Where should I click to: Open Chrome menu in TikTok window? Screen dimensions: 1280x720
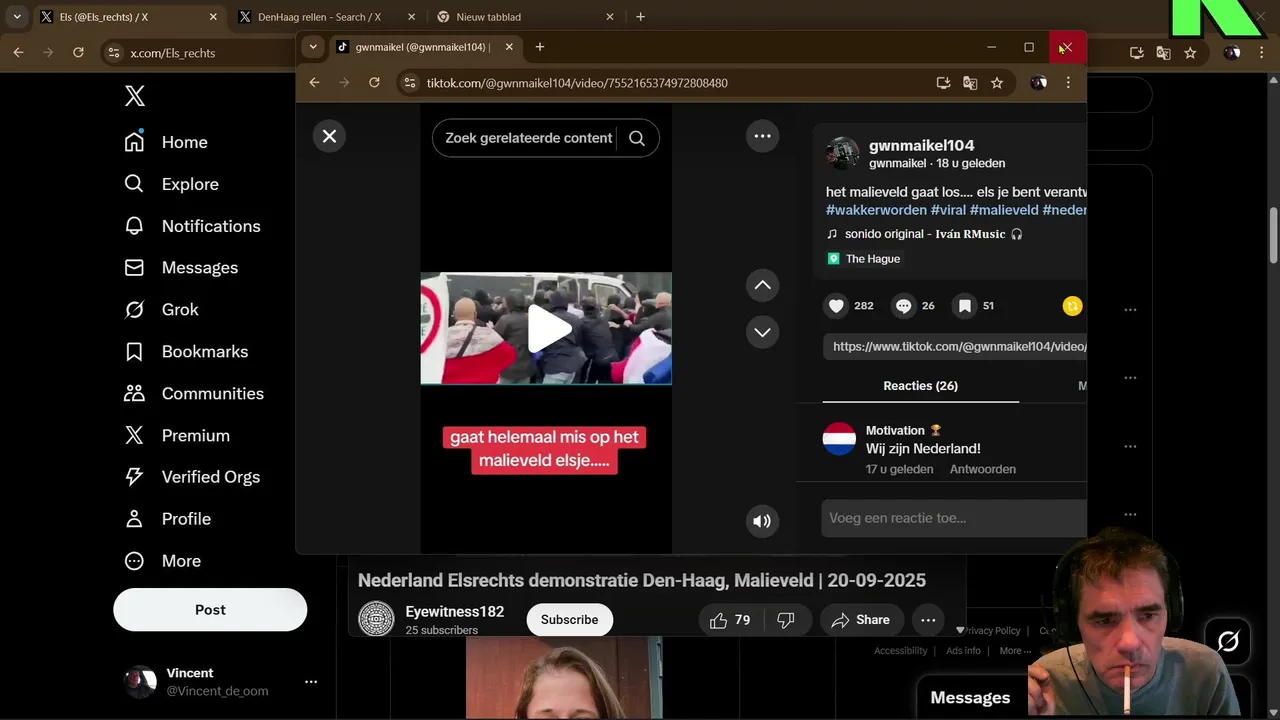(x=1068, y=83)
